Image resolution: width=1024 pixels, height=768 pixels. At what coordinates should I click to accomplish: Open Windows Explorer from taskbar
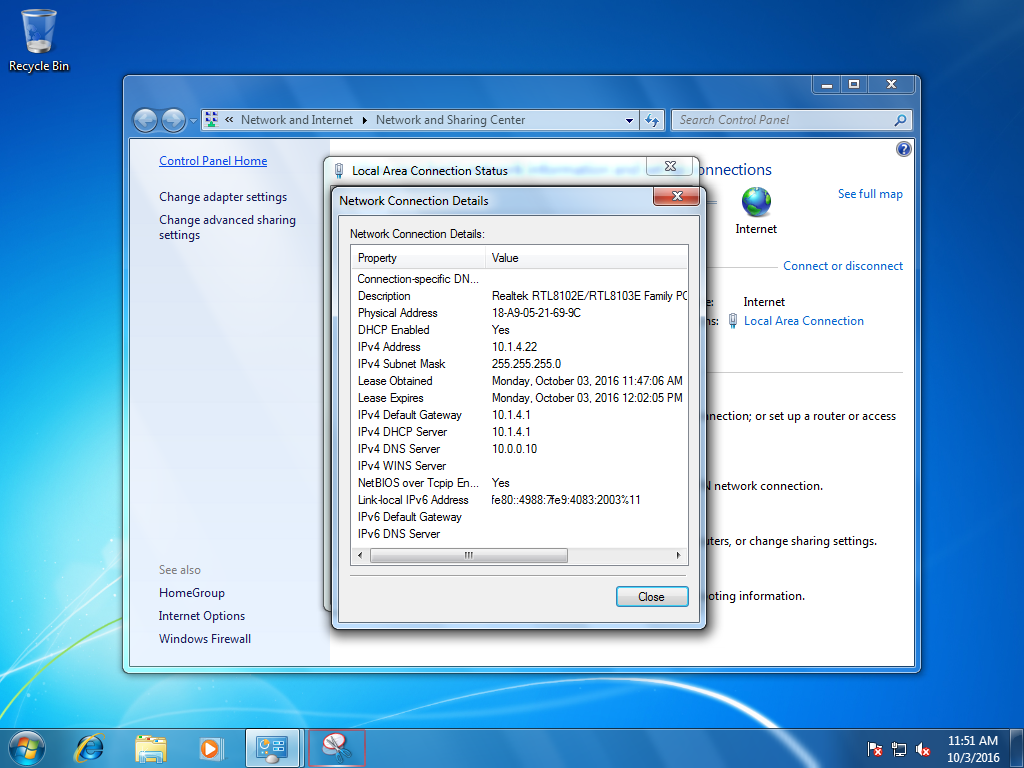pyautogui.click(x=150, y=748)
